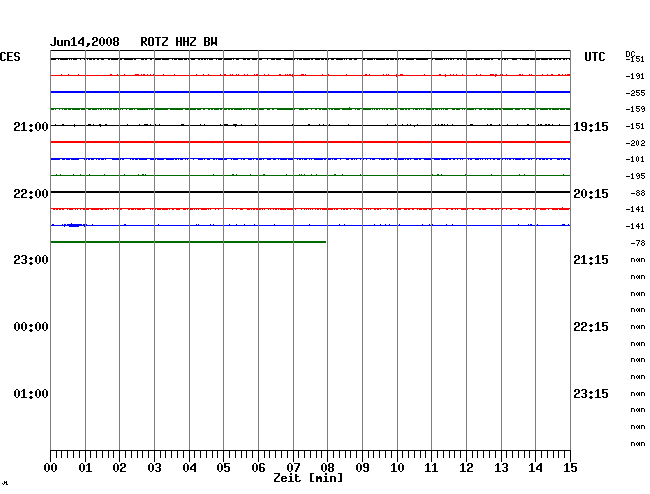Select minute axis tick label 04
This screenshot has height=494, width=650.
pos(189,468)
